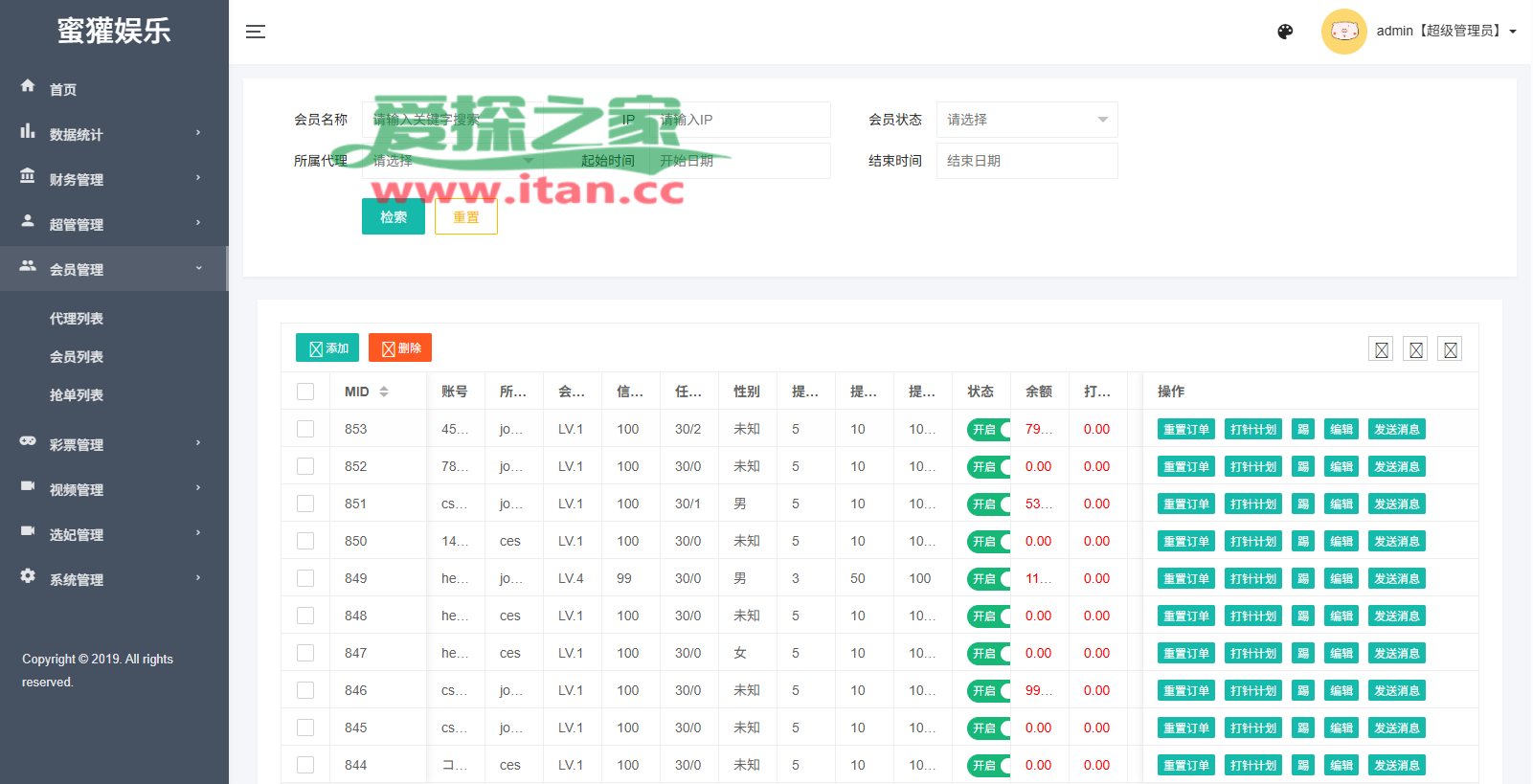Click the admin avatar image
Viewport: 1533px width, 784px height.
pos(1343,32)
